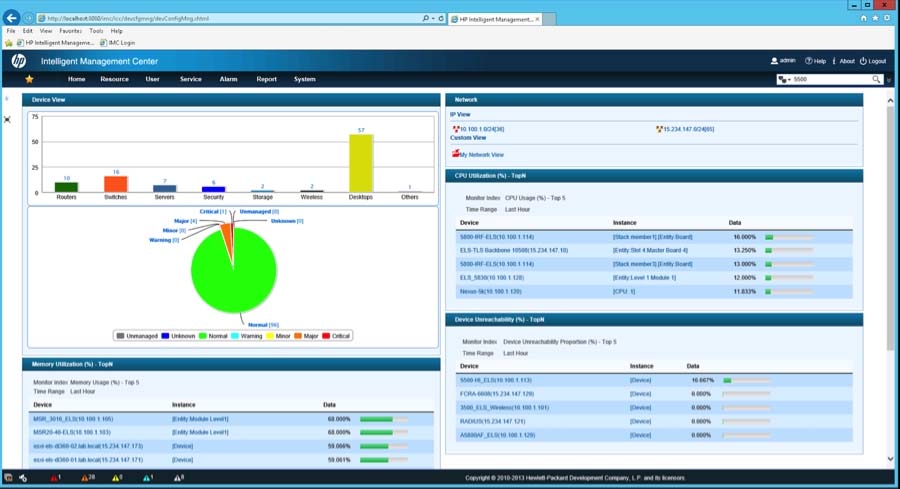This screenshot has height=489, width=900.
Task: Click the critical red alarm icon in status bar
Action: 55,478
